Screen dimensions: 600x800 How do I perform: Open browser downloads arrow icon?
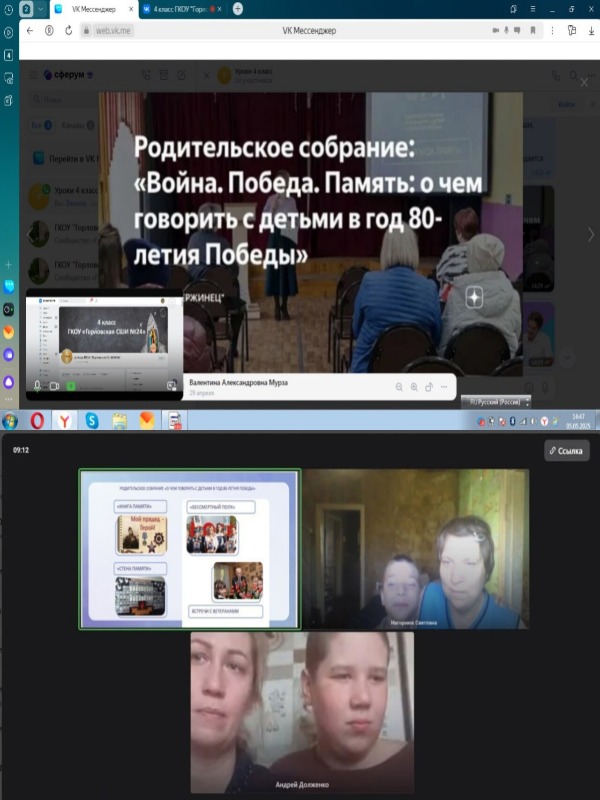591,31
